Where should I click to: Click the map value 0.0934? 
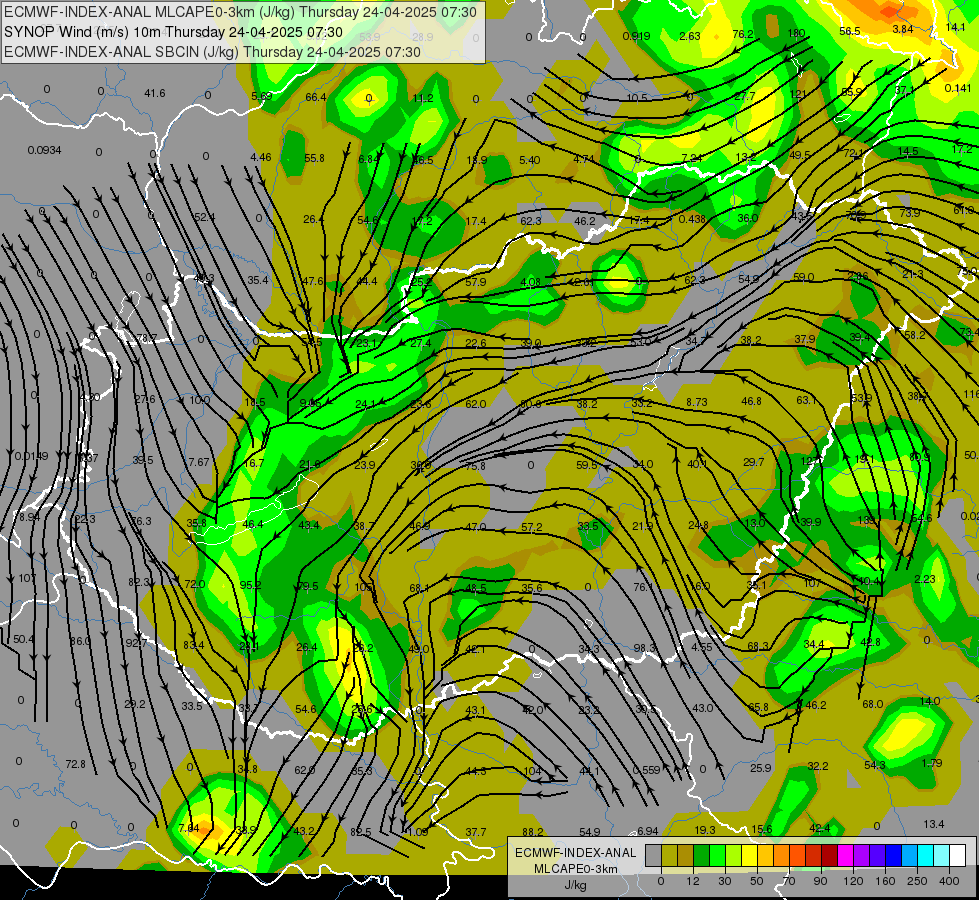click(44, 151)
